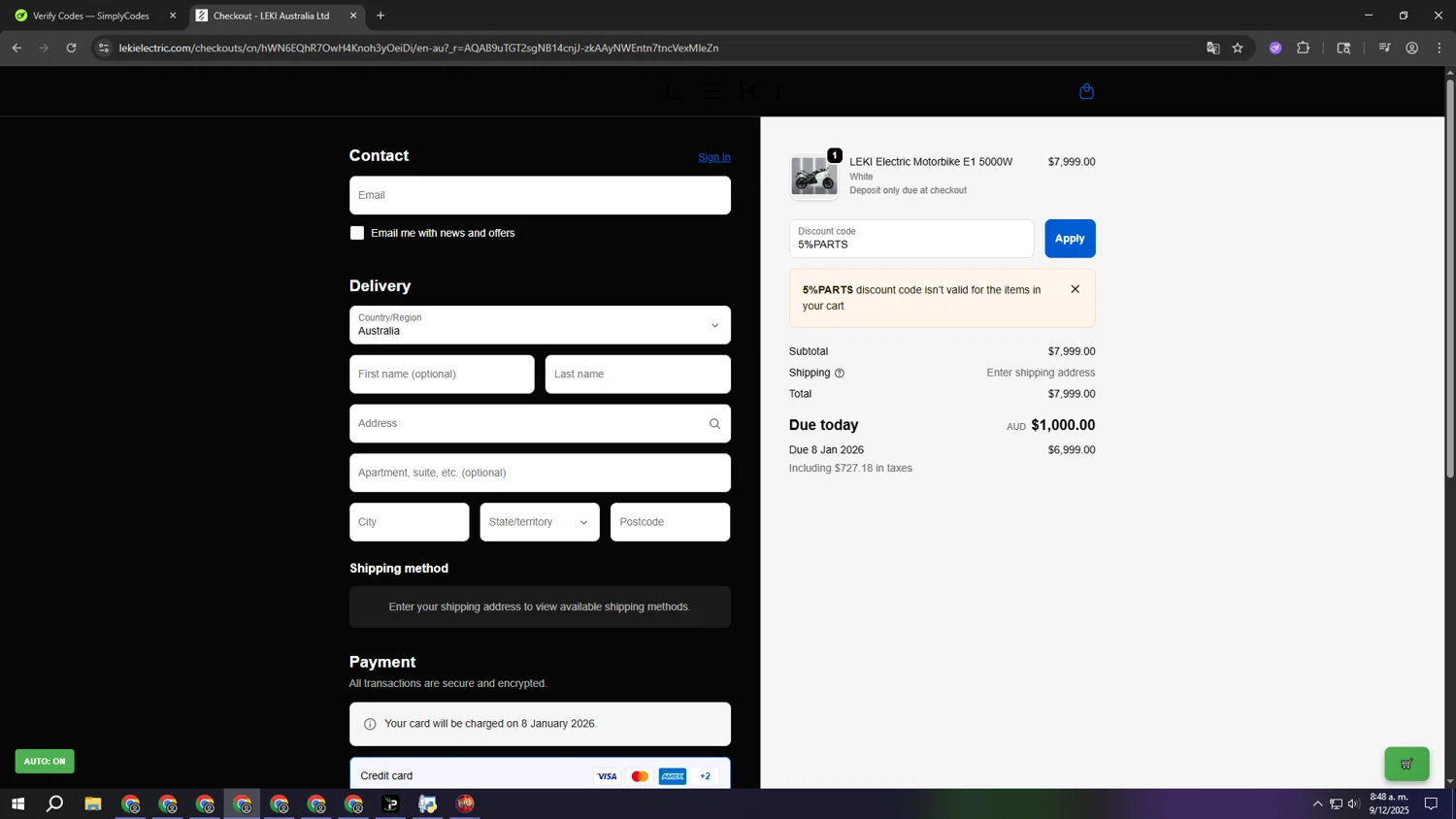Click the green floating cart button
Viewport: 1456px width, 819px height.
[1406, 764]
